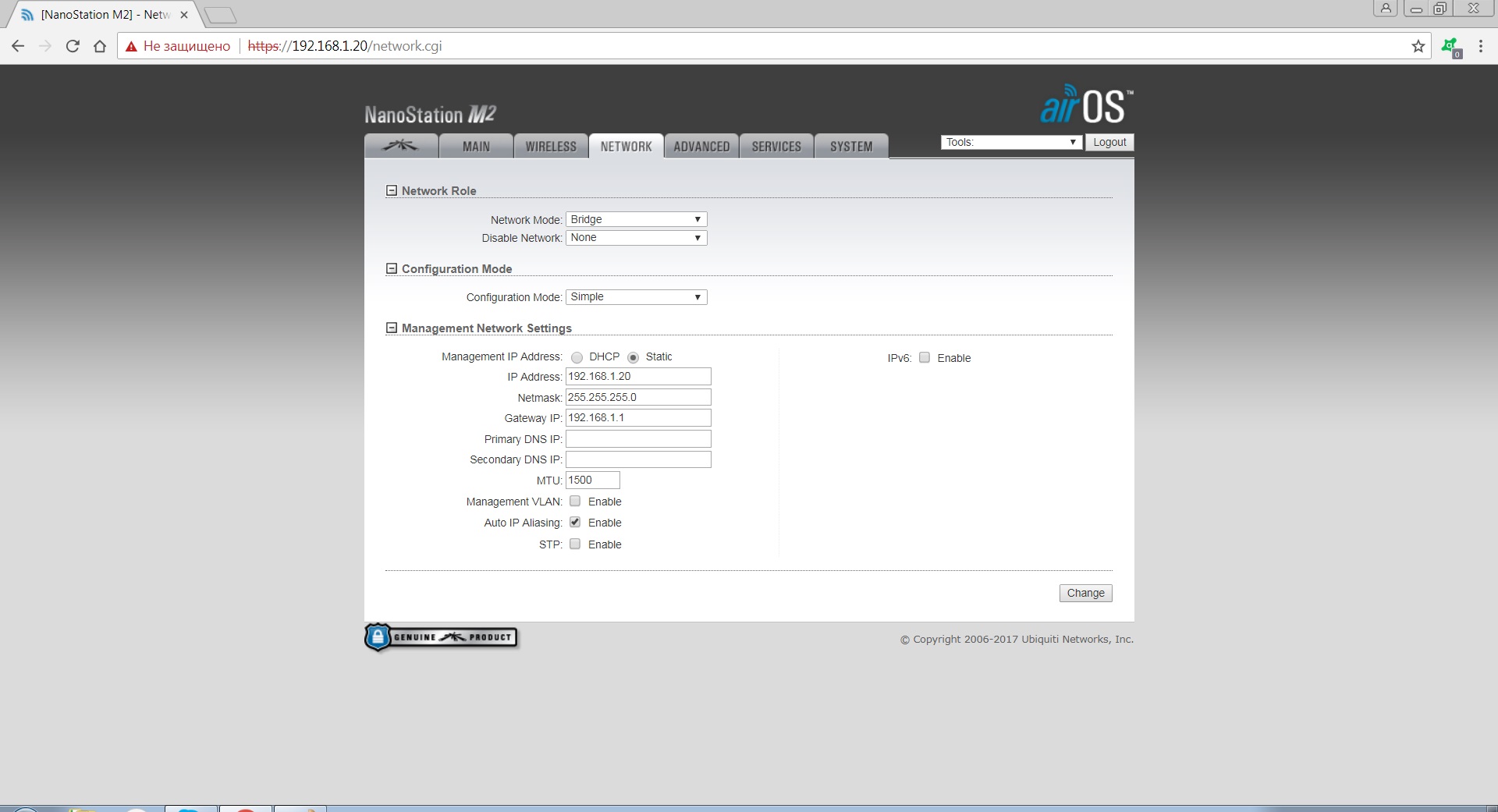
Task: Collapse the Configuration Mode section
Action: [x=392, y=268]
